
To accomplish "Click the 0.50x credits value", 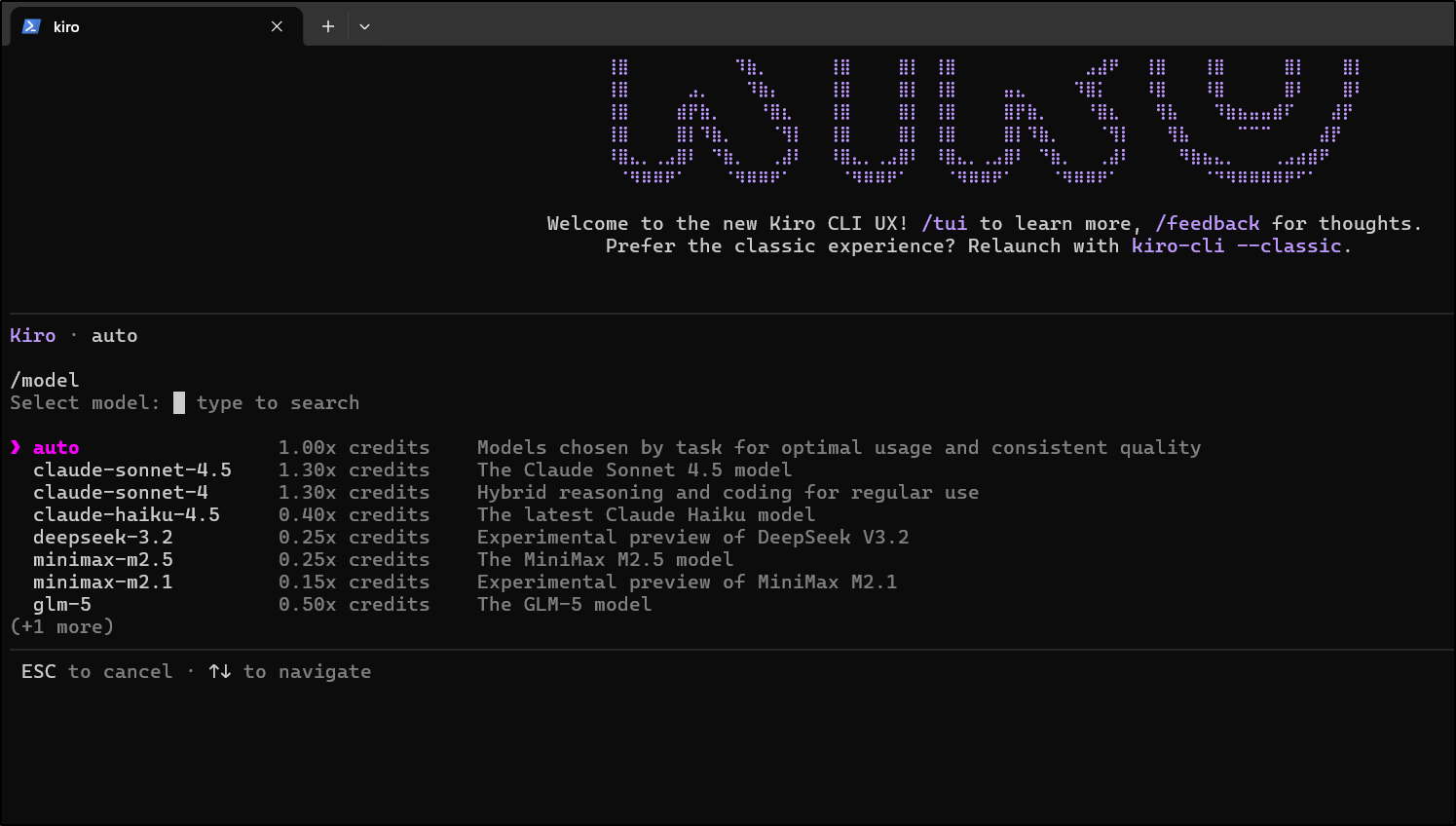I will point(355,605).
